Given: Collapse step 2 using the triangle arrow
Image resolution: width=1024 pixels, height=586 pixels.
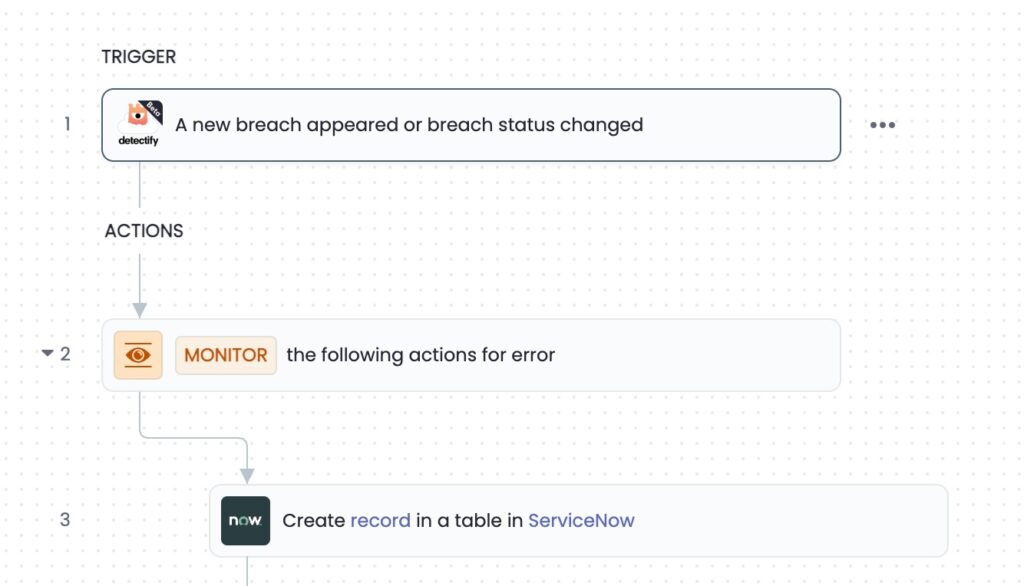Looking at the screenshot, I should [47, 353].
